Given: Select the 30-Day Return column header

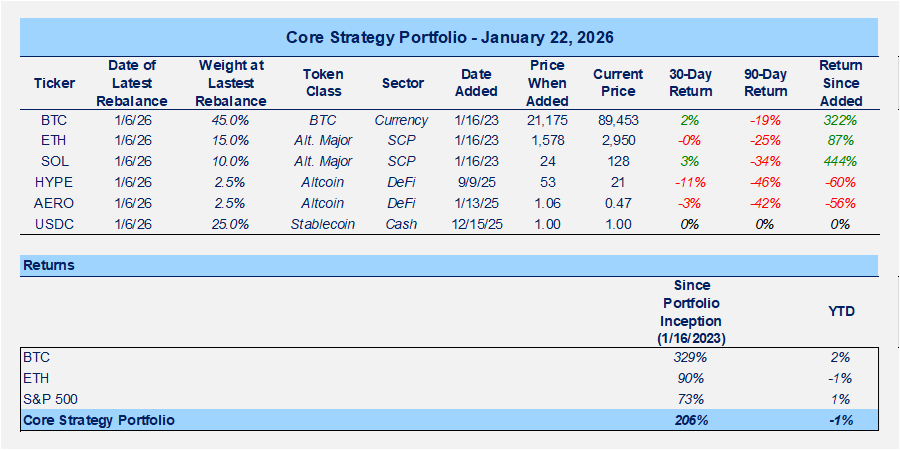Looking at the screenshot, I should 690,83.
